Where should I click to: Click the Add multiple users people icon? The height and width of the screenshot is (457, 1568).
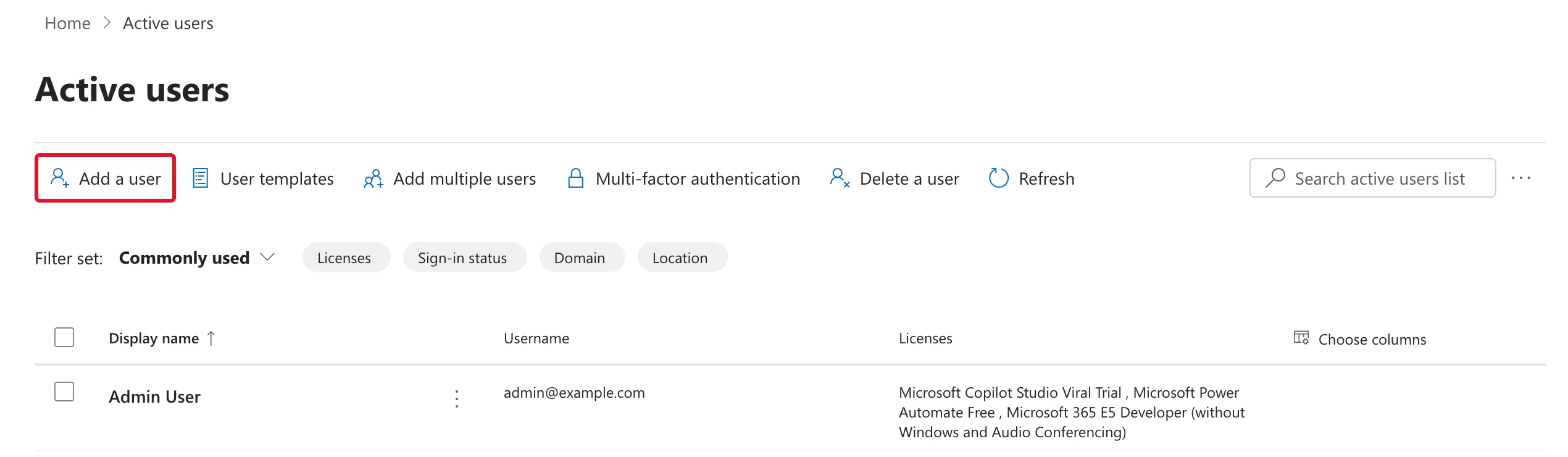click(373, 178)
